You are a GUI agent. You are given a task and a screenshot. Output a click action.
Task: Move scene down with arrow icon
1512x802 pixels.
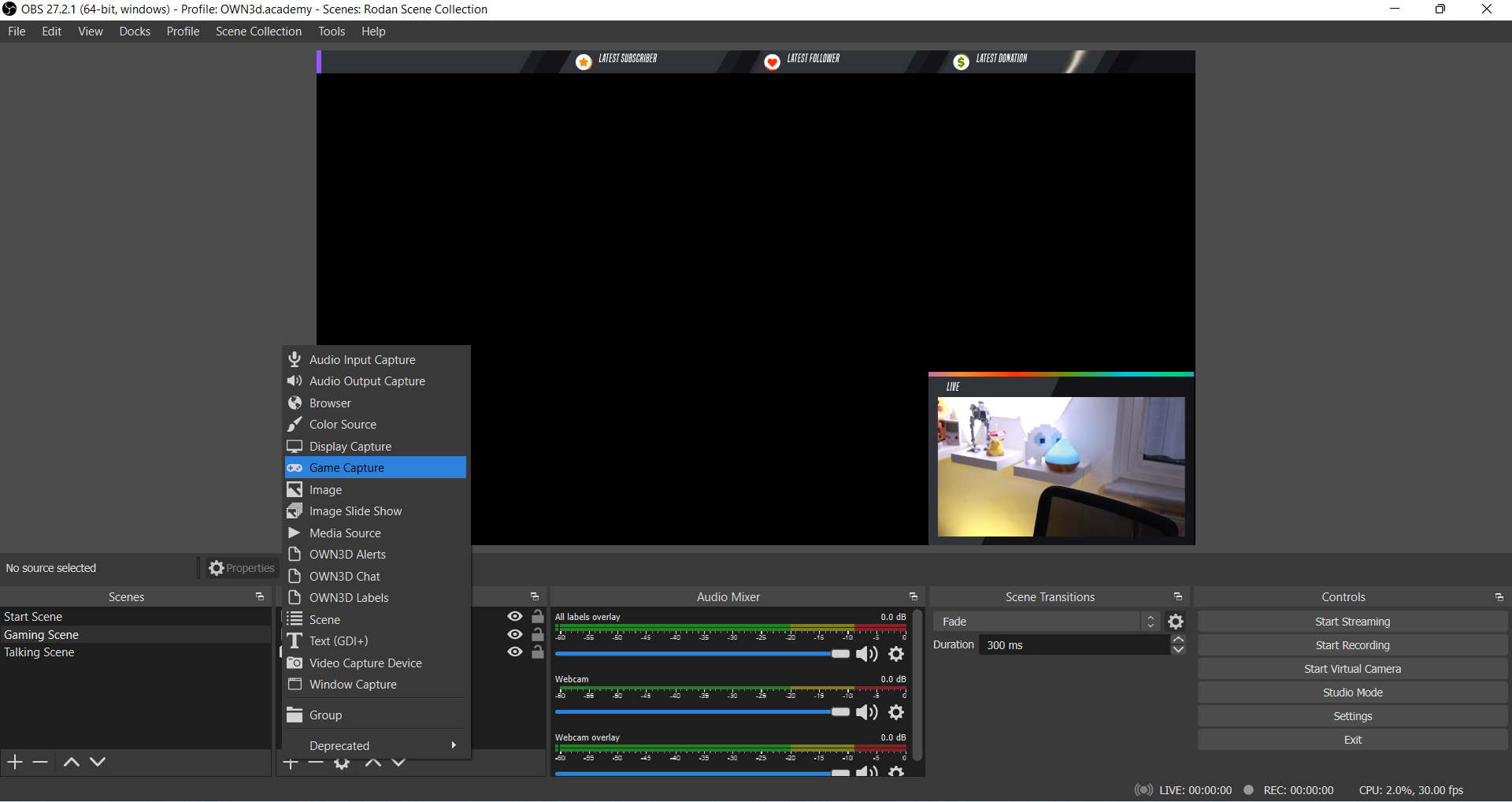coord(98,762)
